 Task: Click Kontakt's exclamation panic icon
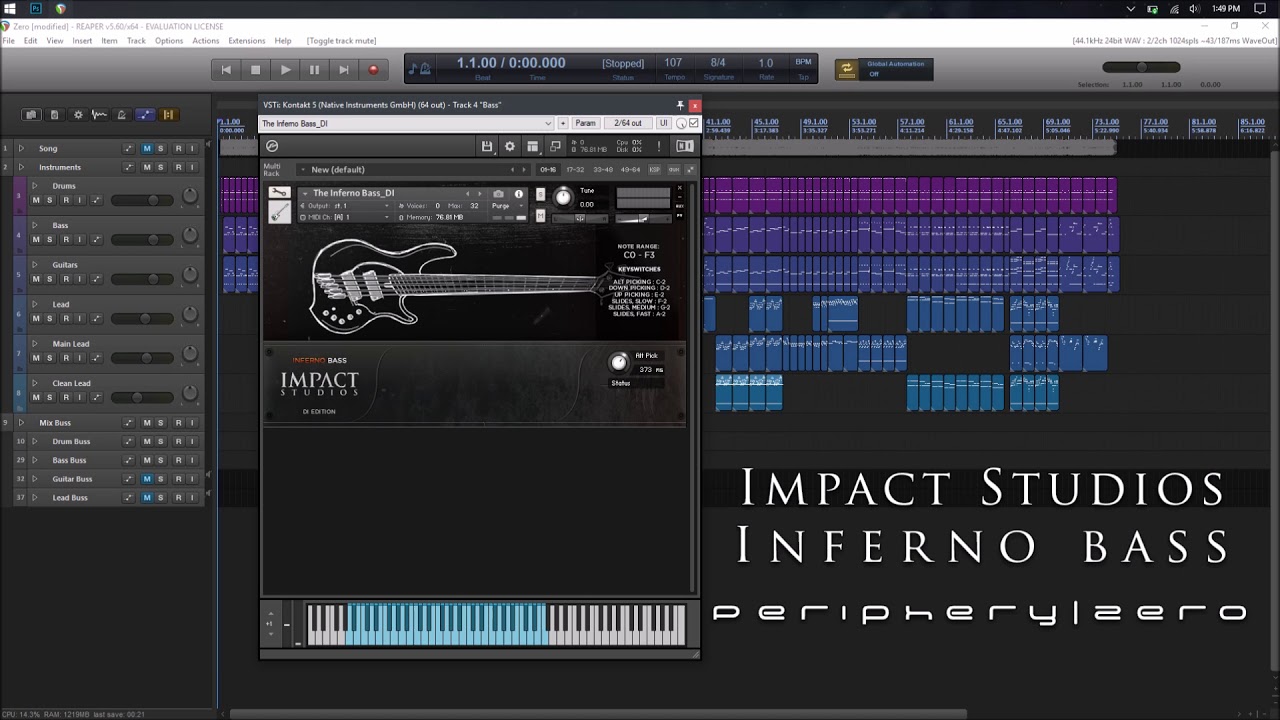pyautogui.click(x=658, y=146)
